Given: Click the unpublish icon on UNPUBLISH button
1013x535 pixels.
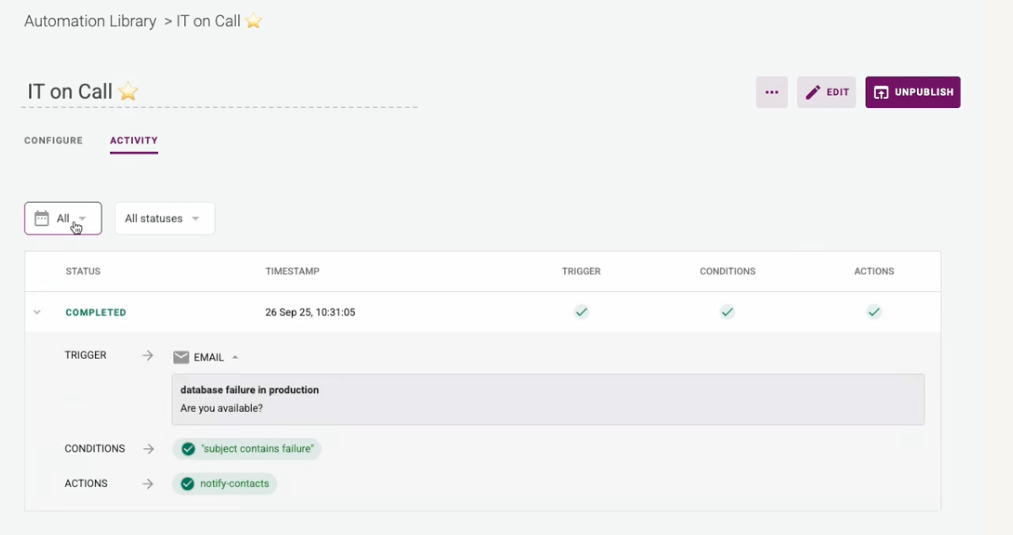Looking at the screenshot, I should click(881, 92).
